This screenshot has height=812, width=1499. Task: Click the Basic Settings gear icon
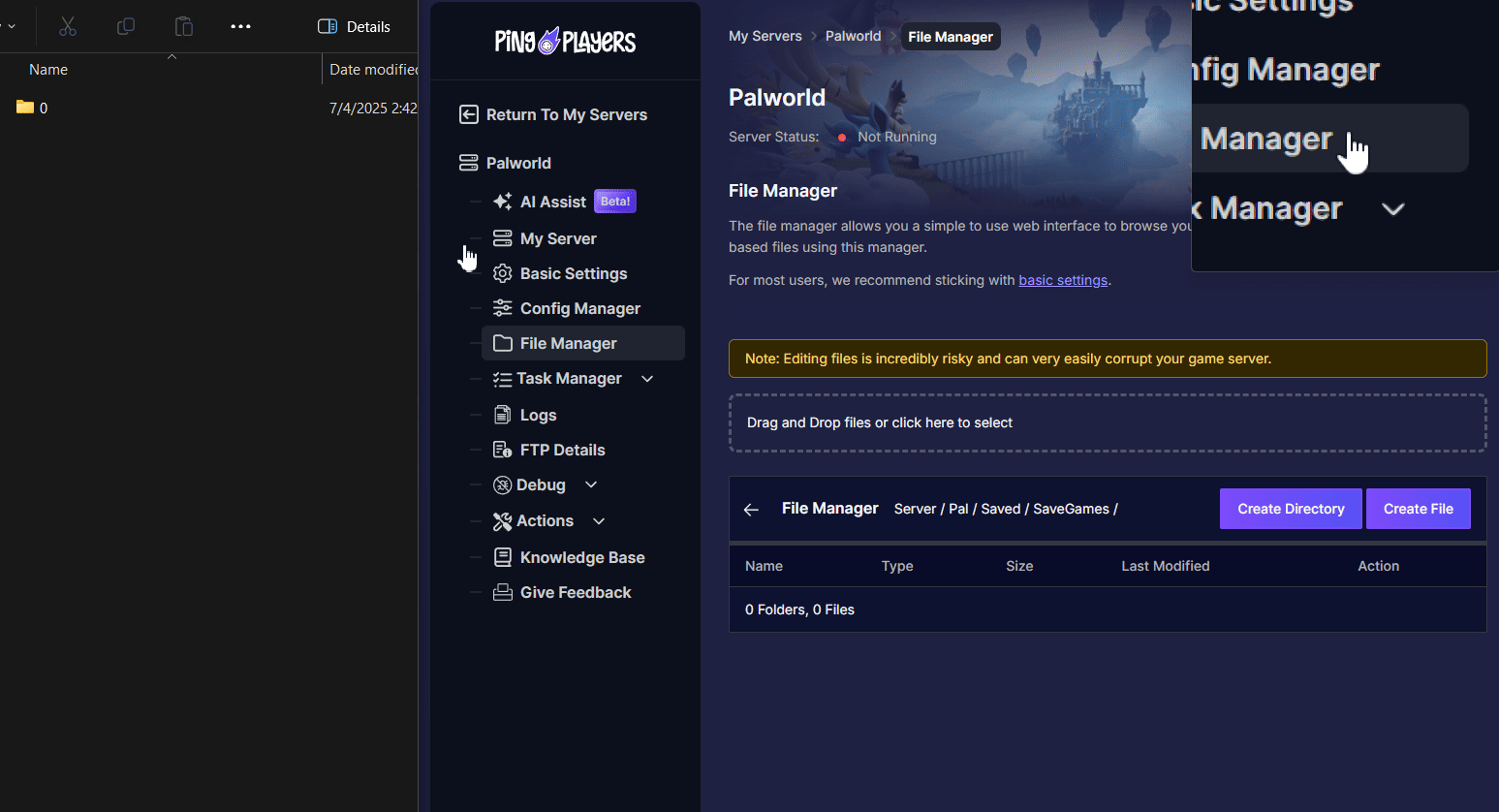(503, 273)
